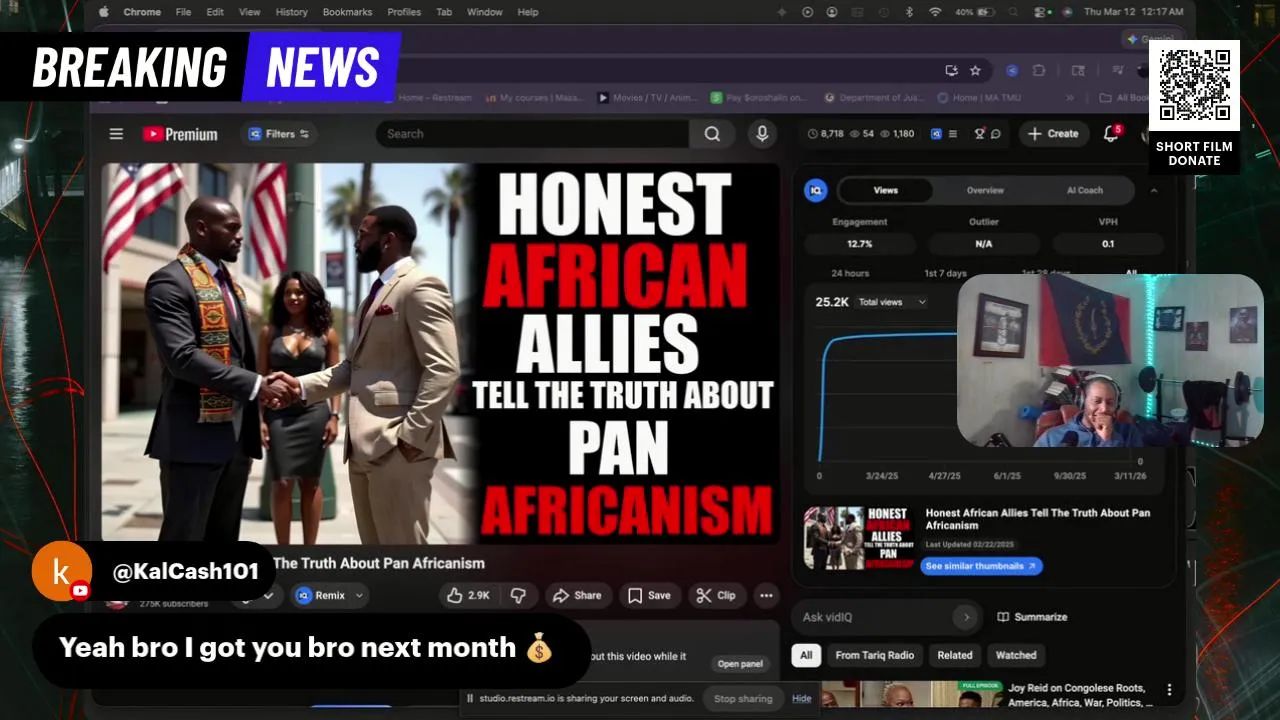
Task: Open the History menu
Action: point(291,12)
